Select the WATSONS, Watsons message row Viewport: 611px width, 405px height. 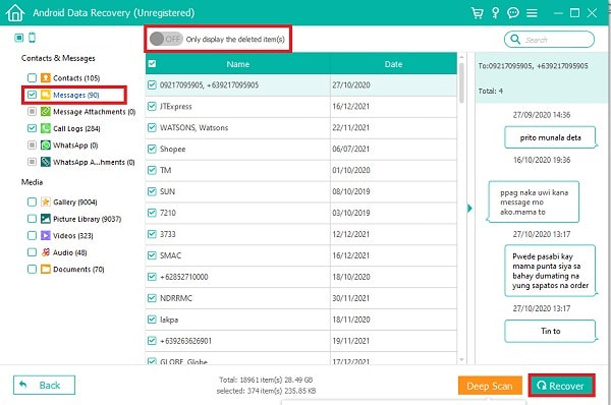coord(301,127)
